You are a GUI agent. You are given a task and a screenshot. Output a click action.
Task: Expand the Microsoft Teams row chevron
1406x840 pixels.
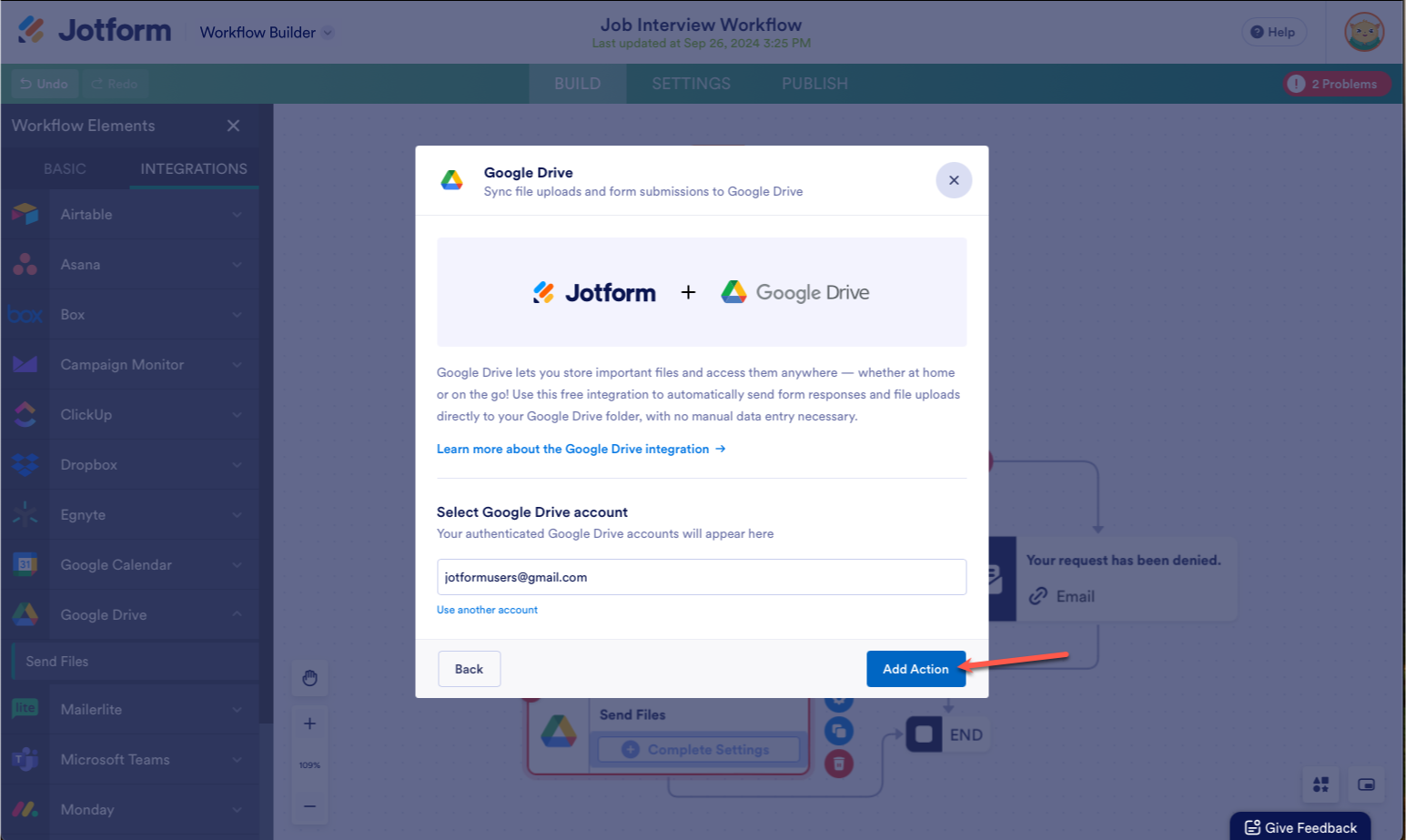[237, 760]
